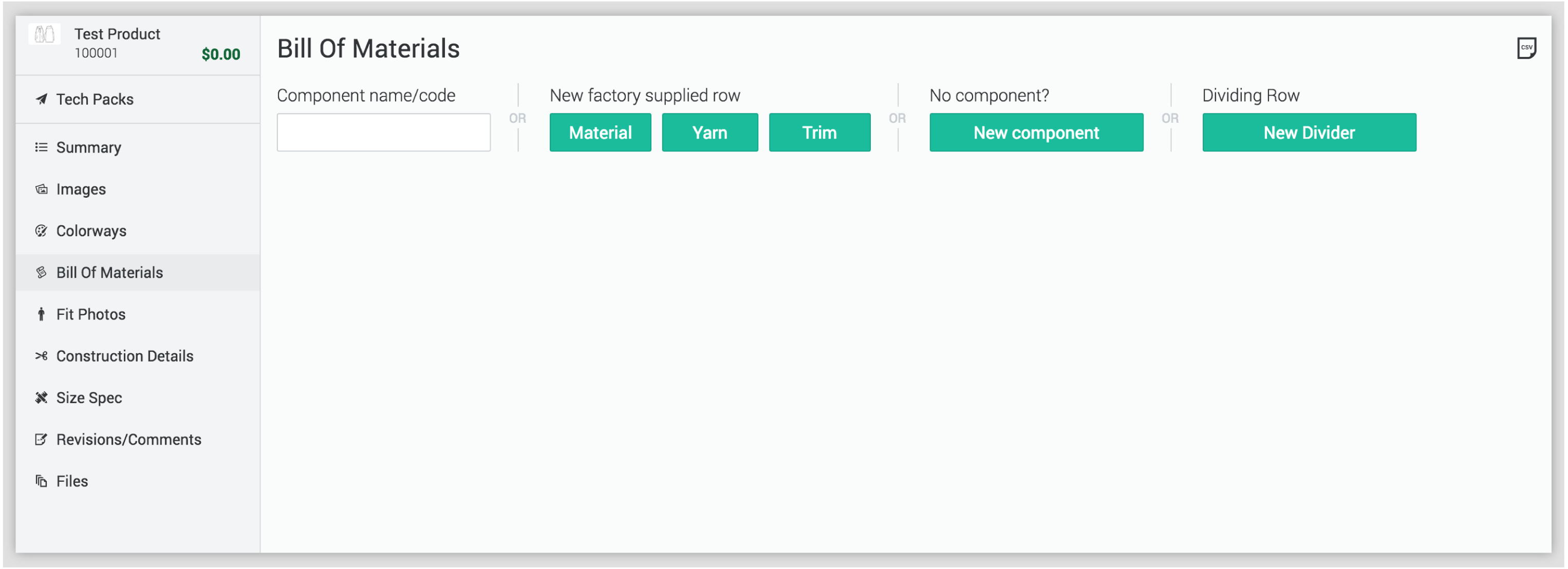The image size is (1568, 569).
Task: Open the Size Spec page
Action: [x=89, y=397]
